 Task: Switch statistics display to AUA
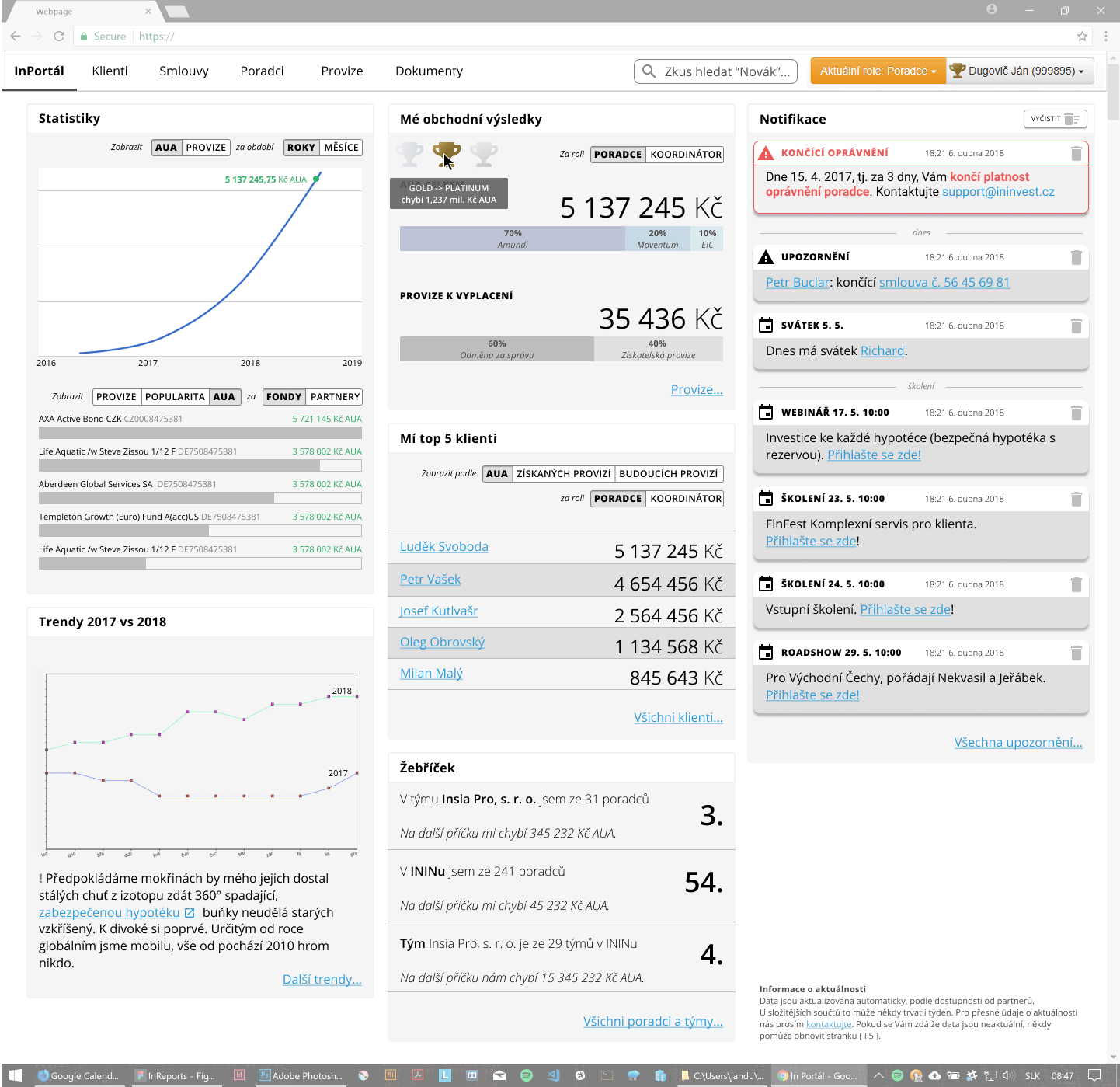click(166, 148)
